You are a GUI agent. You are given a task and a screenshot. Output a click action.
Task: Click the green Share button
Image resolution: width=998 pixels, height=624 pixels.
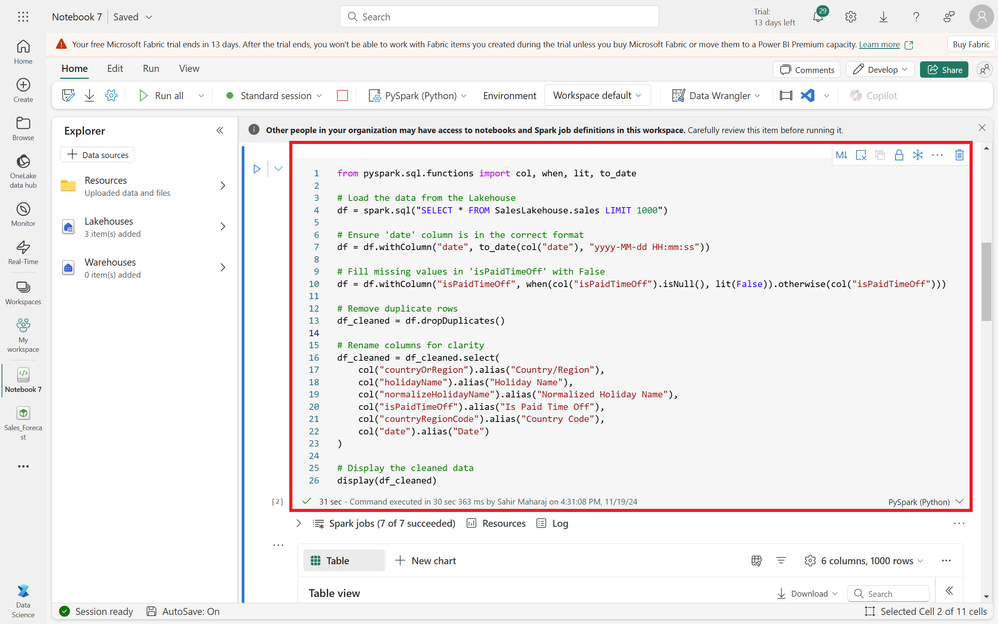tap(944, 69)
